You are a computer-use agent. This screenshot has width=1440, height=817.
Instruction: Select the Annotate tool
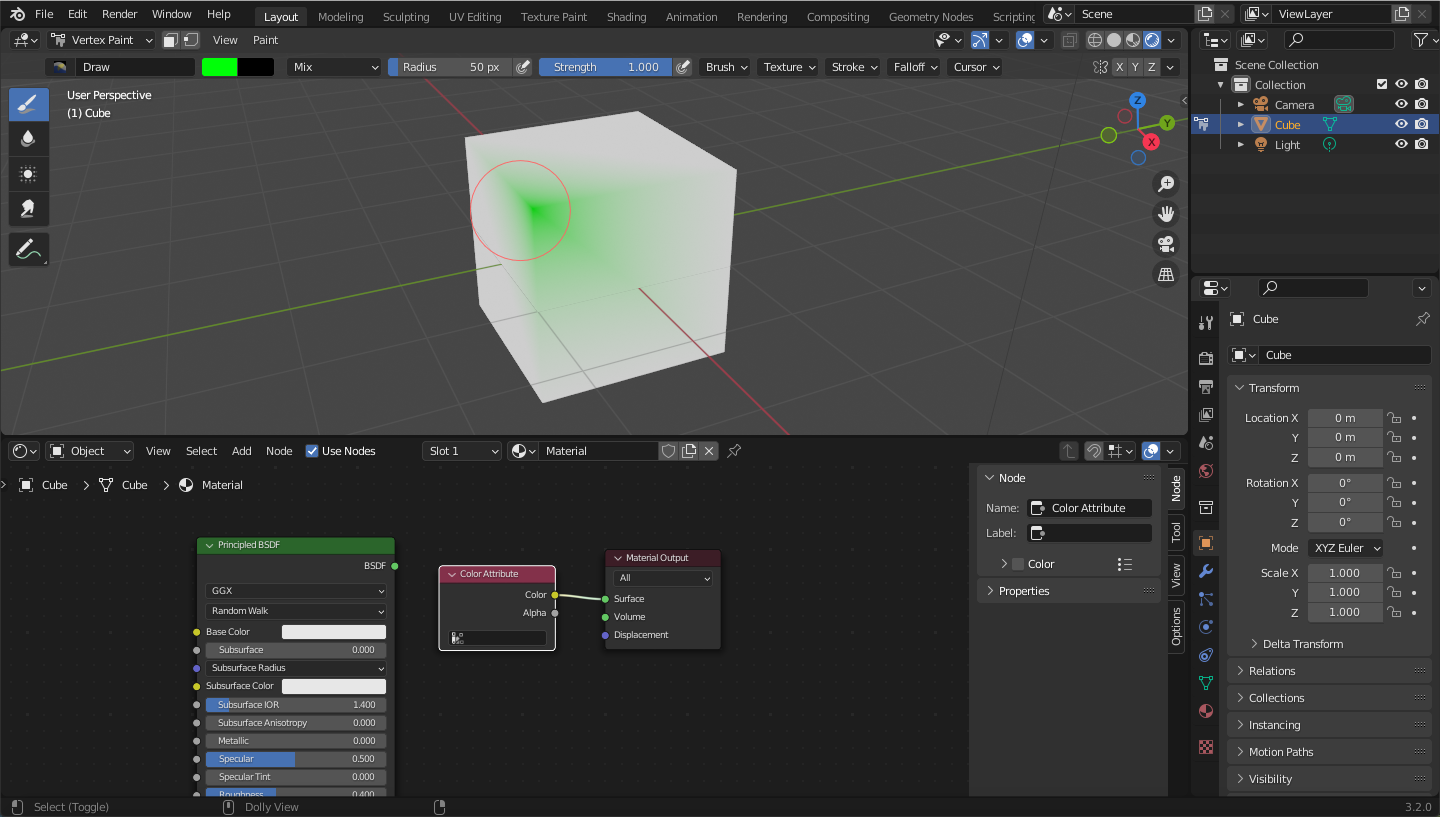click(29, 250)
